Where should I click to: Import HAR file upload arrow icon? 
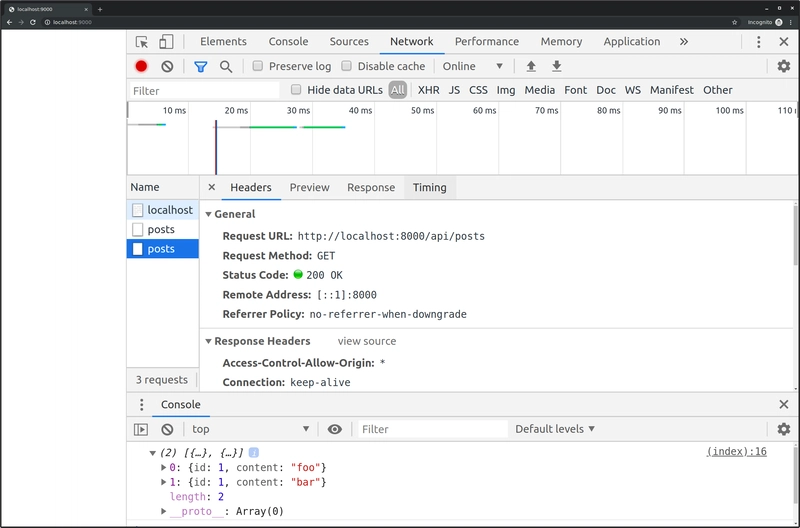531,66
